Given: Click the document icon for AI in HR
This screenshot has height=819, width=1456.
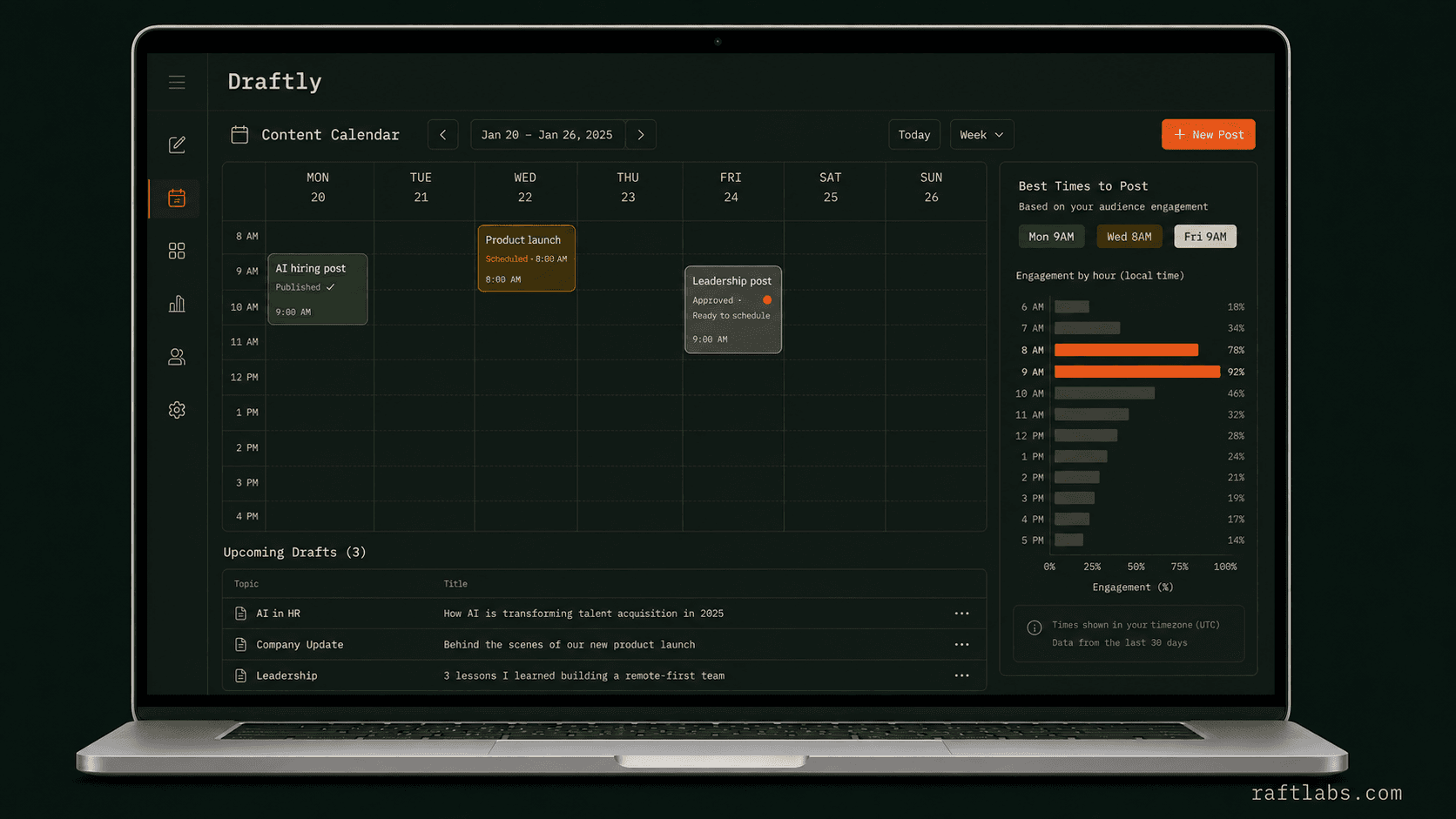Looking at the screenshot, I should point(240,614).
